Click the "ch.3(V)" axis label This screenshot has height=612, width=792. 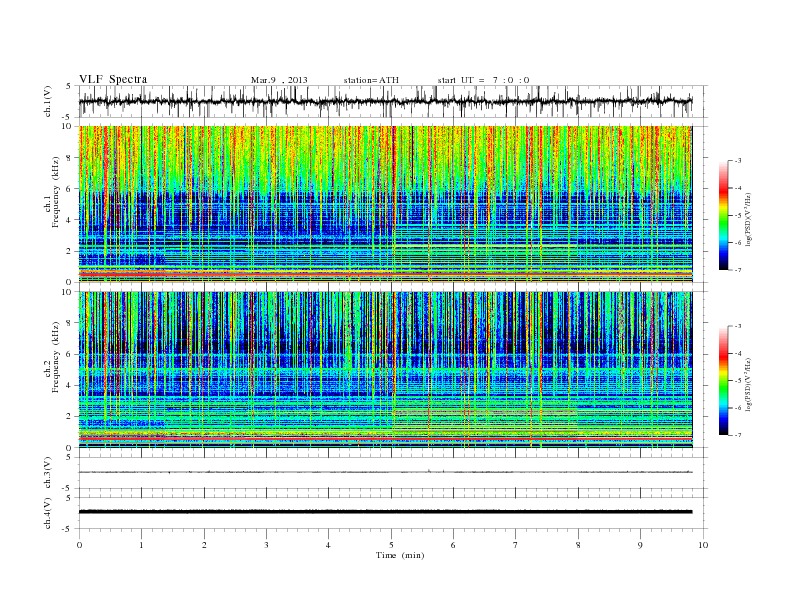(48, 473)
